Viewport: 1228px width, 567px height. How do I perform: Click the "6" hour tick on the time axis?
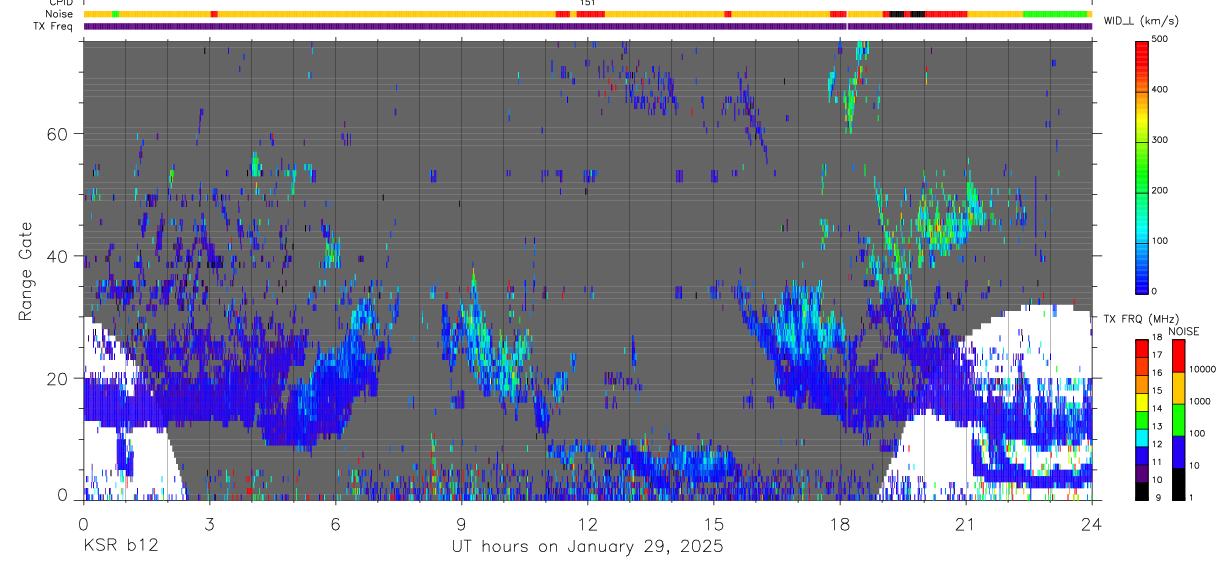click(x=335, y=523)
